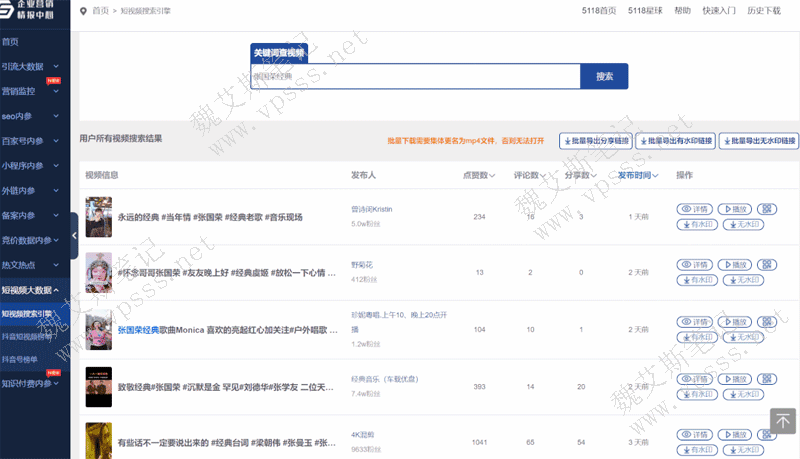This screenshot has width=800, height=459.
Task: Click the QR code icon in fourth row
Action: click(767, 378)
